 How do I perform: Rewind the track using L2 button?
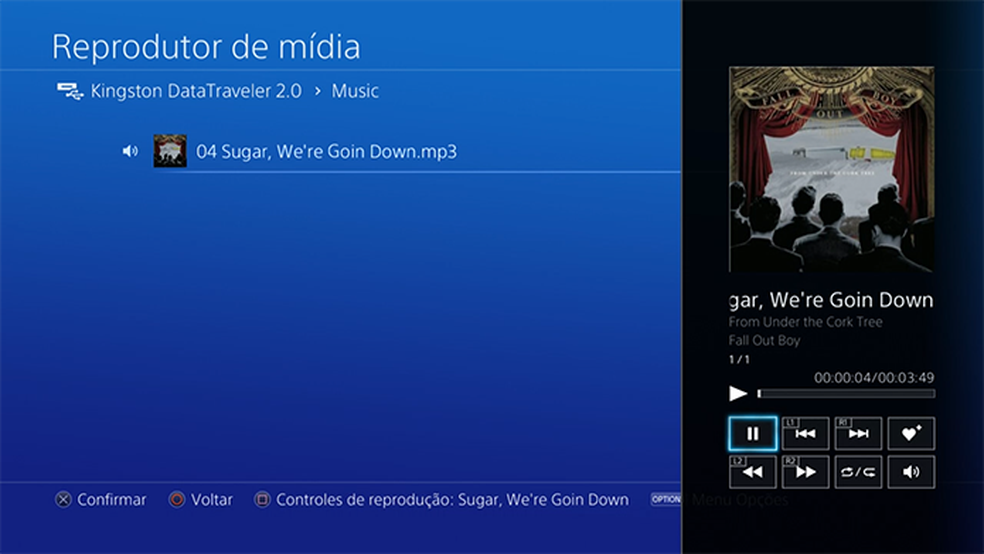tap(752, 472)
